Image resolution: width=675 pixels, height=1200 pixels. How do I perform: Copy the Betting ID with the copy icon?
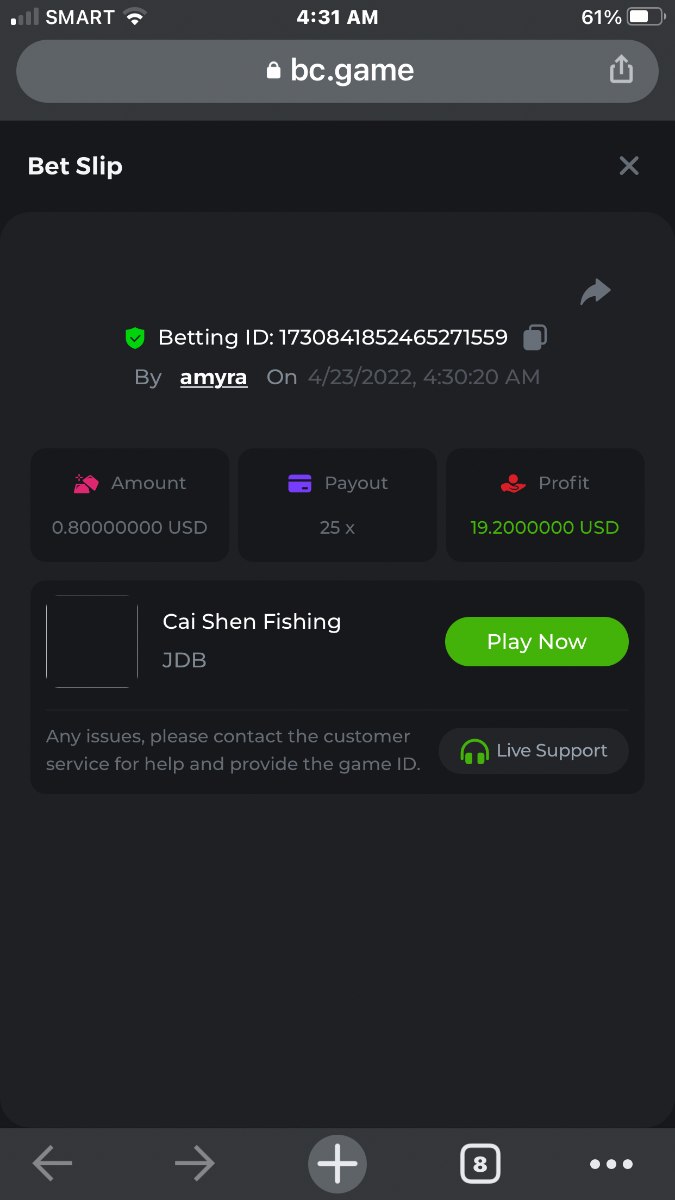[x=535, y=338]
